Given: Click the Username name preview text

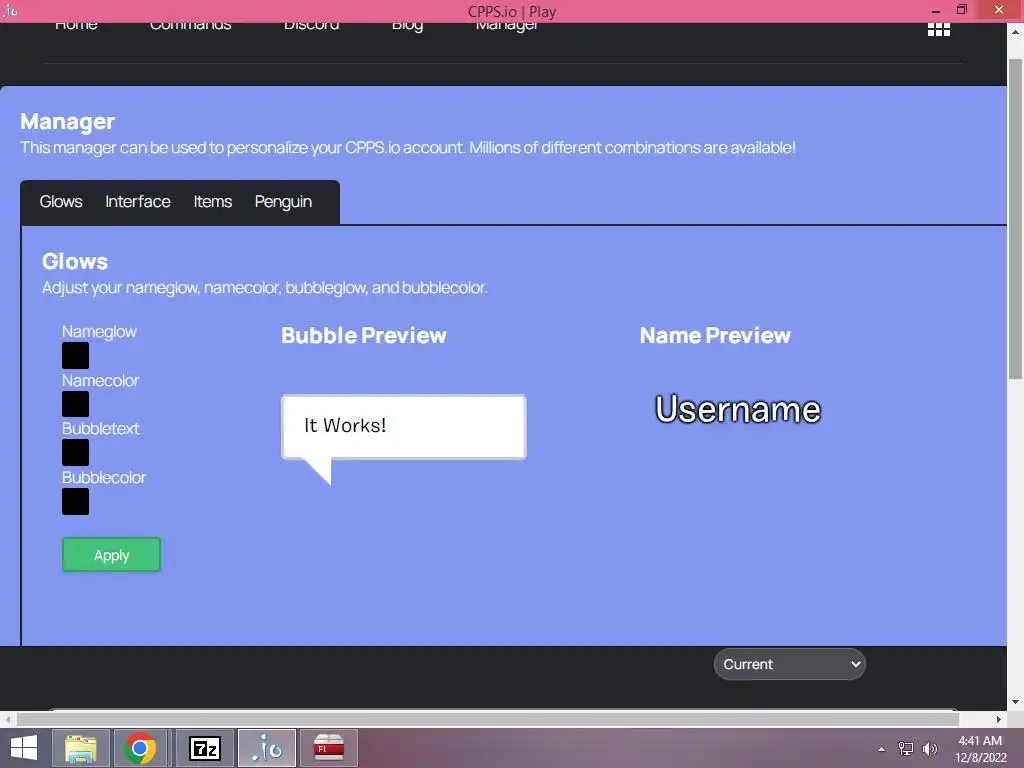Looking at the screenshot, I should click(738, 409).
